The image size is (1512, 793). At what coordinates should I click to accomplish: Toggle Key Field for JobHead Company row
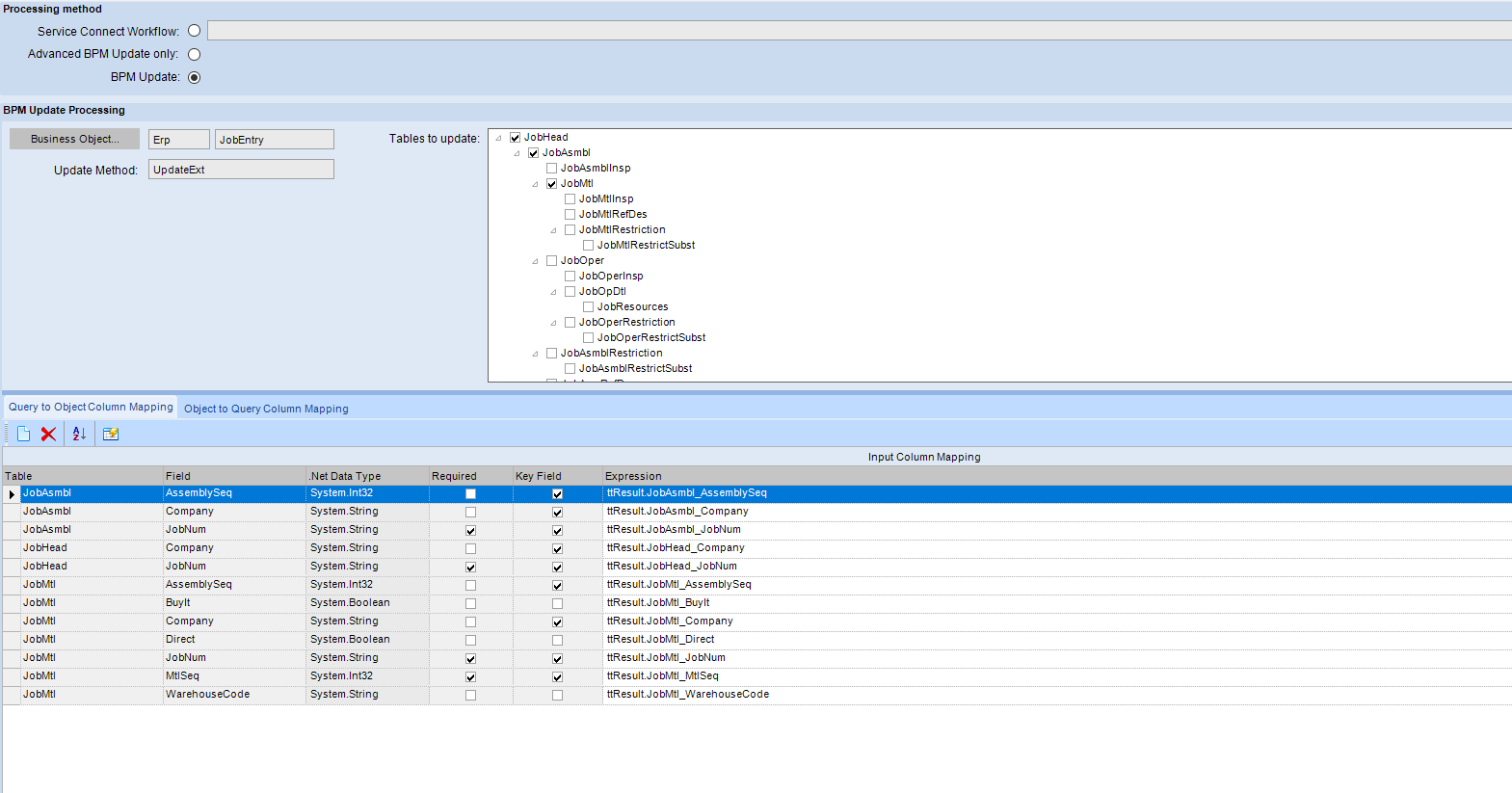[557, 549]
